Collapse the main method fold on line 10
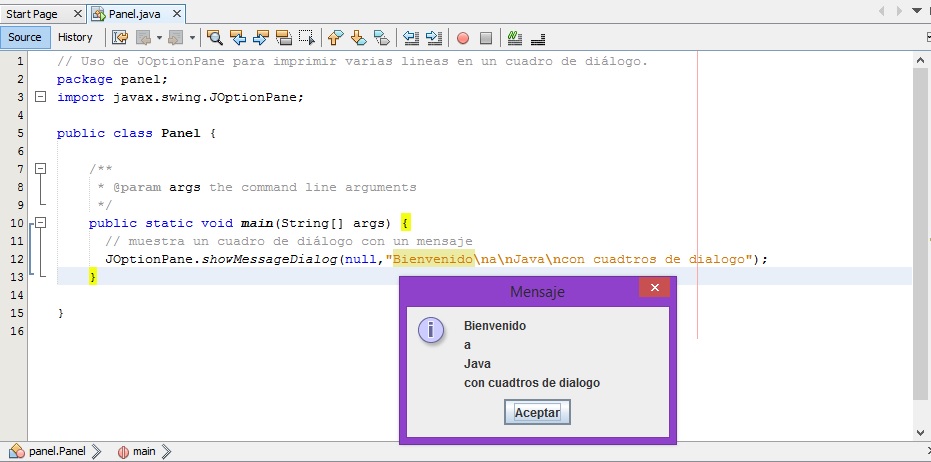 click(x=40, y=223)
